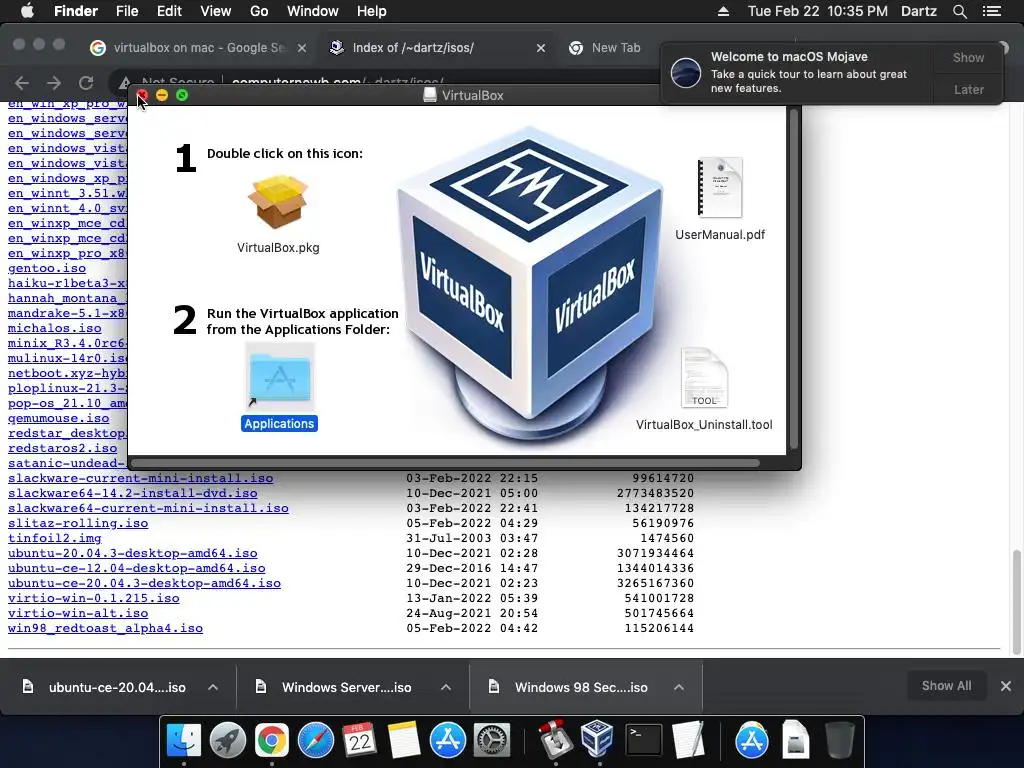This screenshot has width=1024, height=768.
Task: Open gentoo.iso link
Action: point(47,268)
